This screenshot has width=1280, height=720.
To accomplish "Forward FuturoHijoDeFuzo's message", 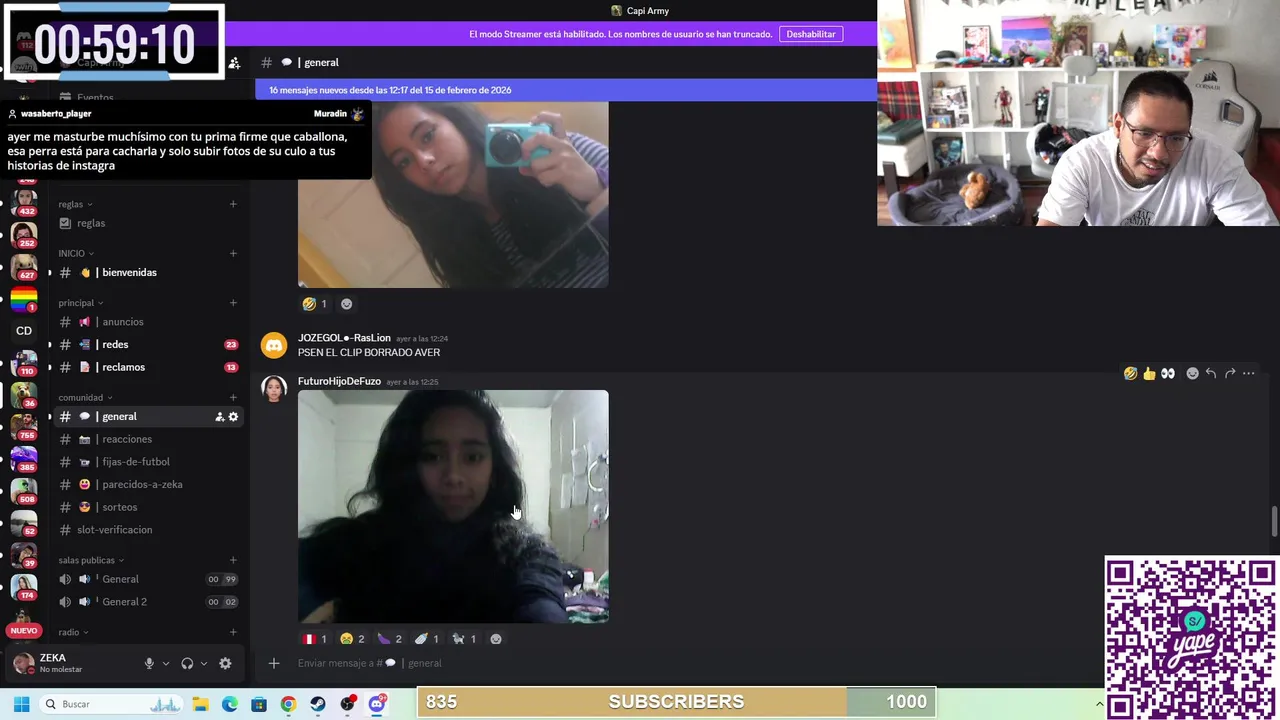I will (x=1230, y=373).
